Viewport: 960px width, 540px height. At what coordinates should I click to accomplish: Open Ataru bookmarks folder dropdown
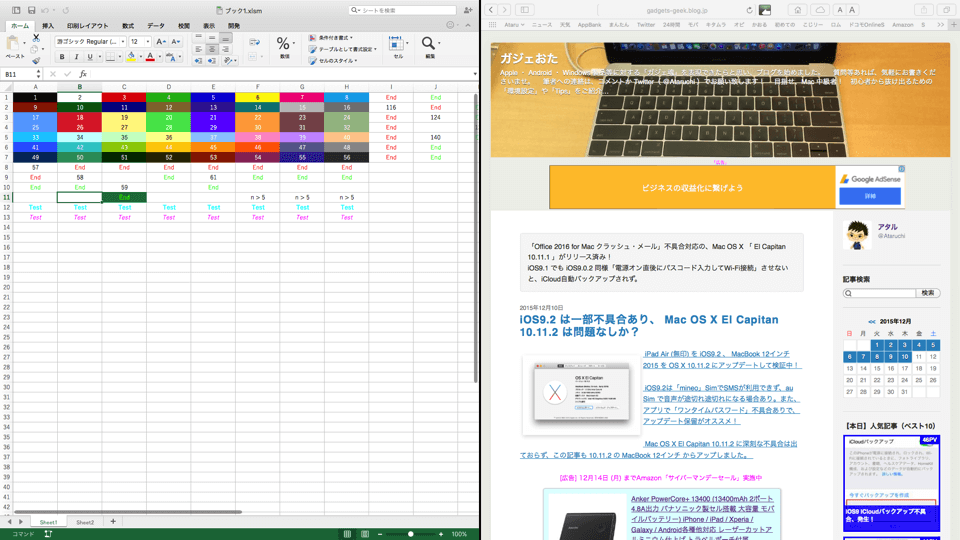point(514,25)
